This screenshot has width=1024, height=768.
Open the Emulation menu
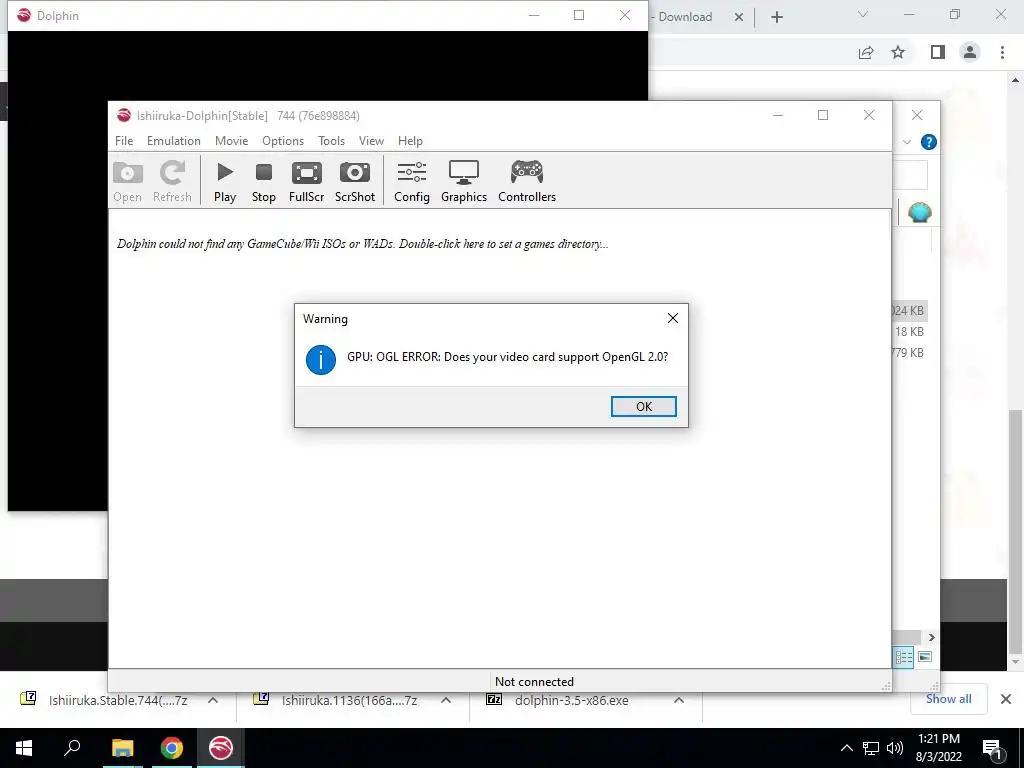pos(174,140)
